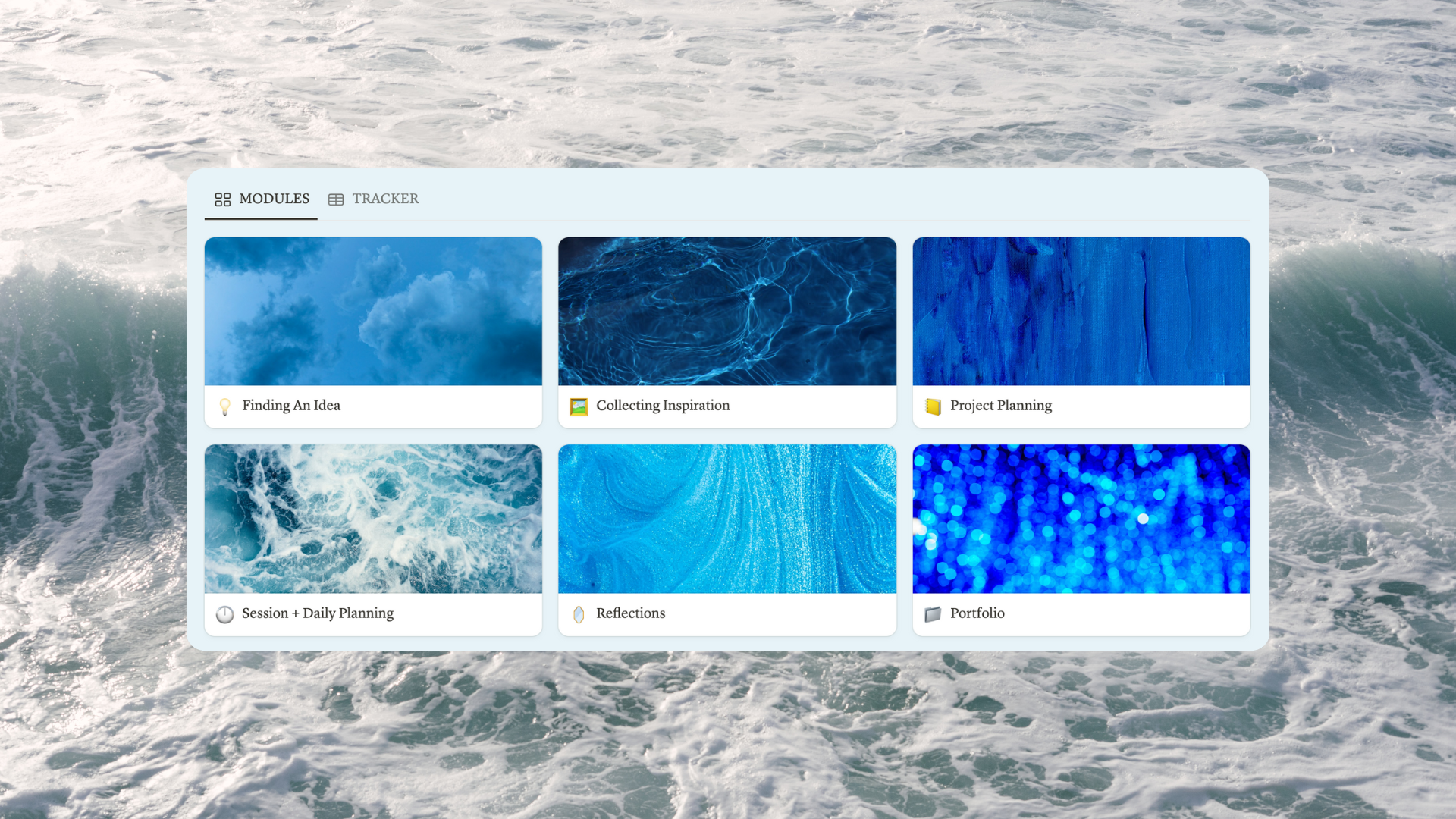Open the Session + Daily Planning title
This screenshot has height=819, width=1456.
(317, 613)
